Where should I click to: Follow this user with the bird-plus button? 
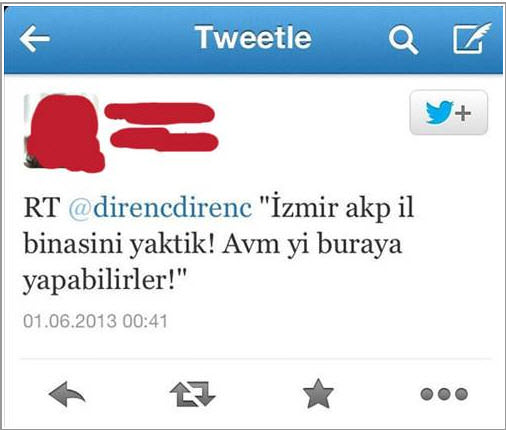pyautogui.click(x=448, y=113)
